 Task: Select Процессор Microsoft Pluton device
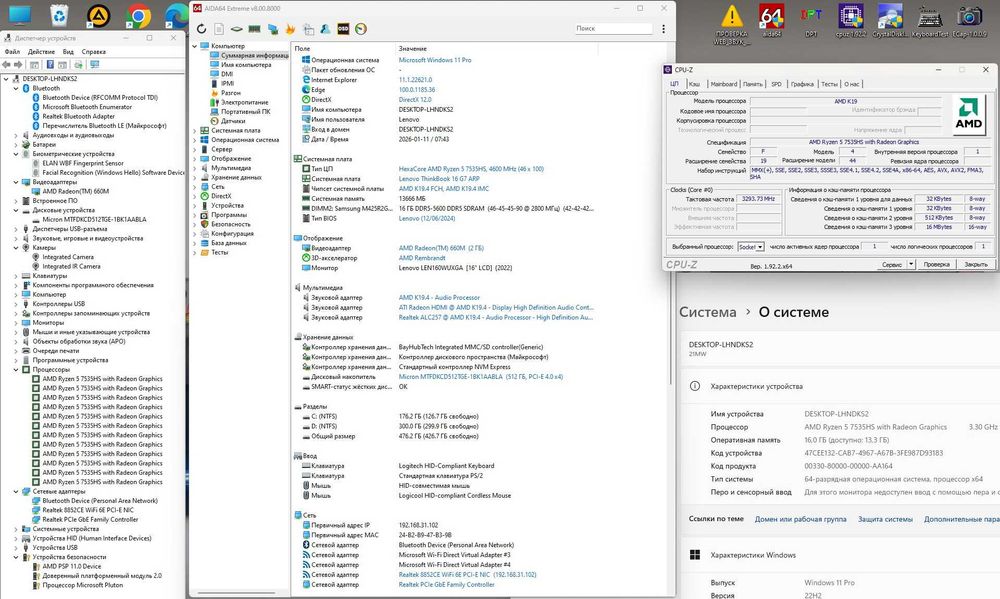coord(82,585)
